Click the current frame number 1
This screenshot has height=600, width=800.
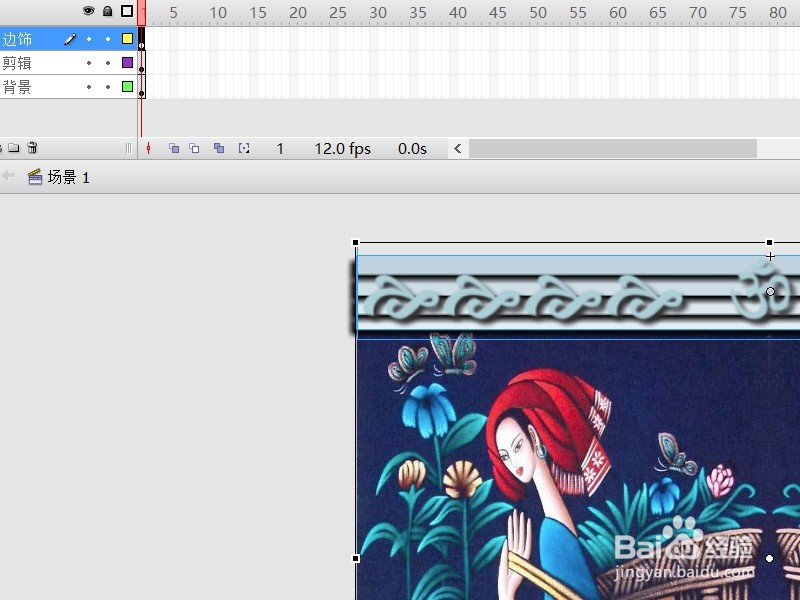(280, 148)
